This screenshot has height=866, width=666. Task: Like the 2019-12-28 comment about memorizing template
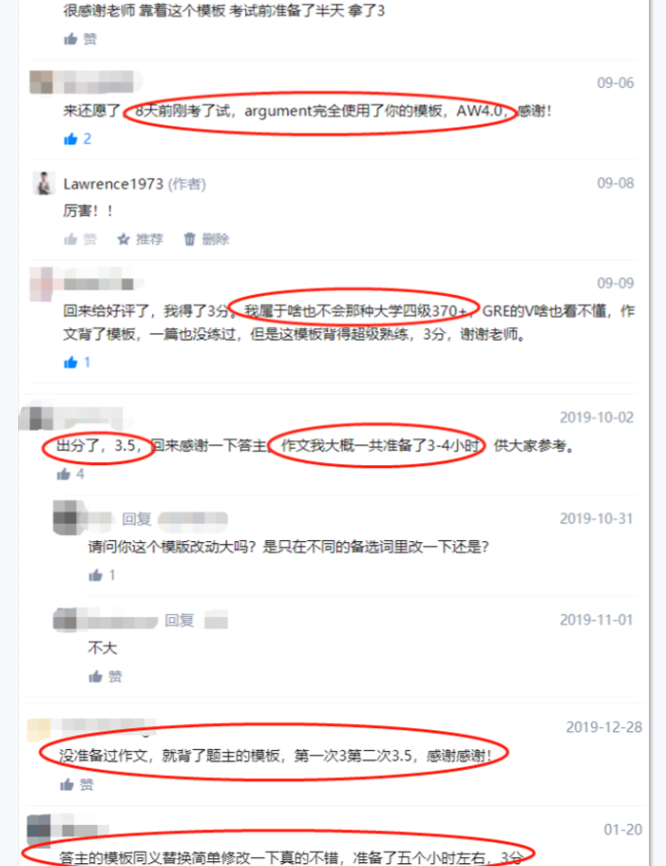click(76, 785)
